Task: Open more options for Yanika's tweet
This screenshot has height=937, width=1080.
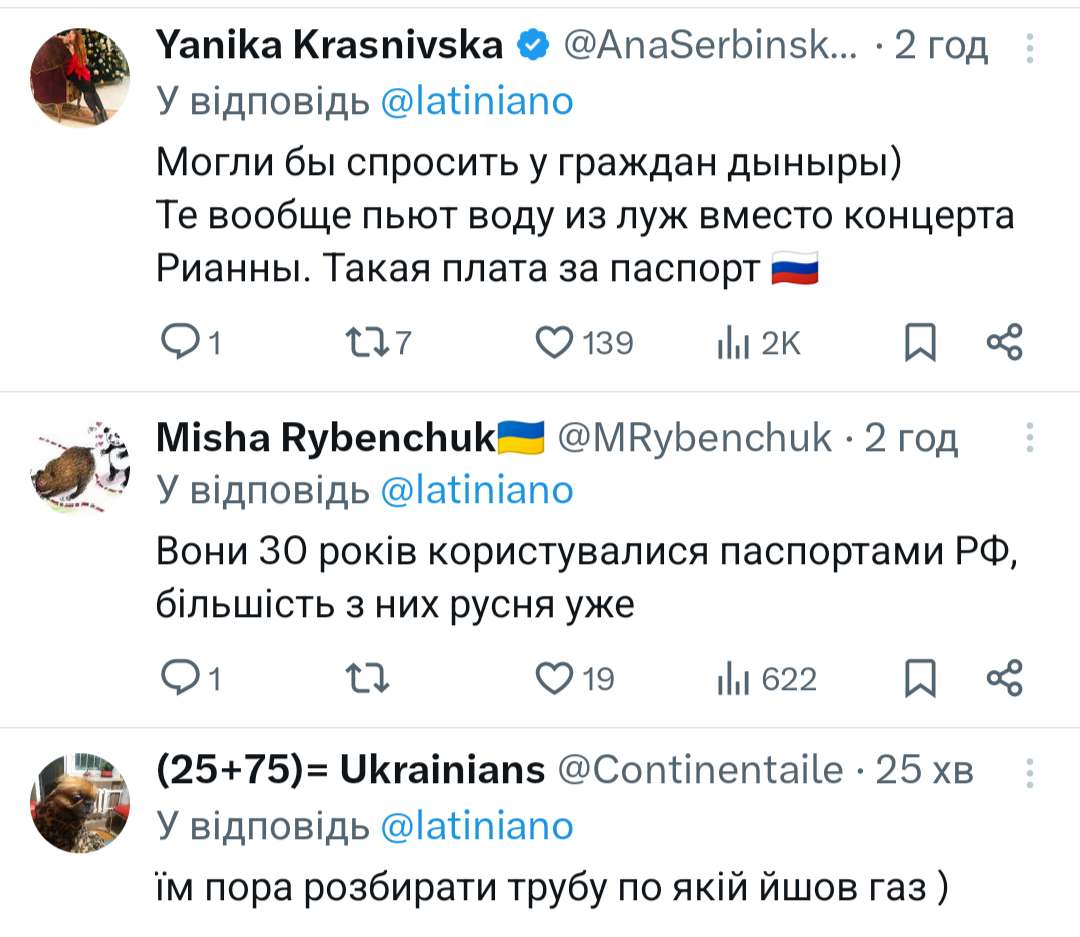Action: click(x=1030, y=47)
